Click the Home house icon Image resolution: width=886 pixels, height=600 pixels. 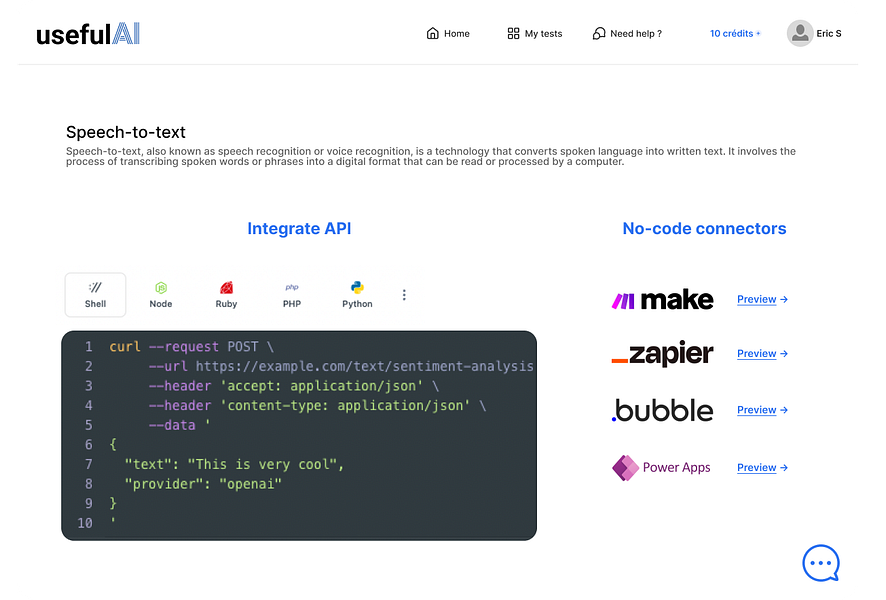click(x=432, y=33)
